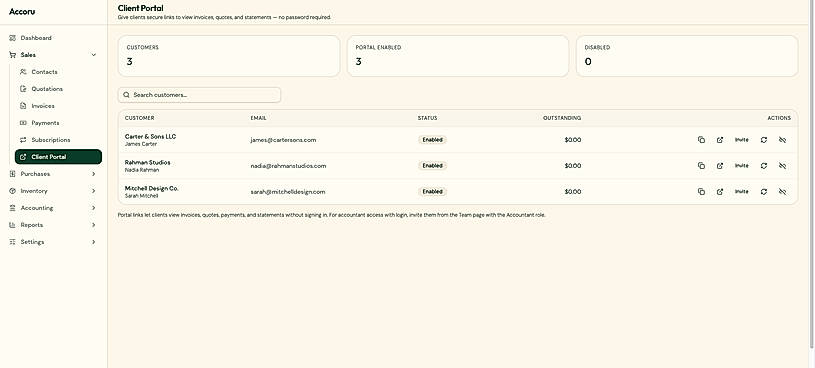Click Enabled badge for Mitchell Design Co.
The width and height of the screenshot is (815, 368).
tap(432, 192)
